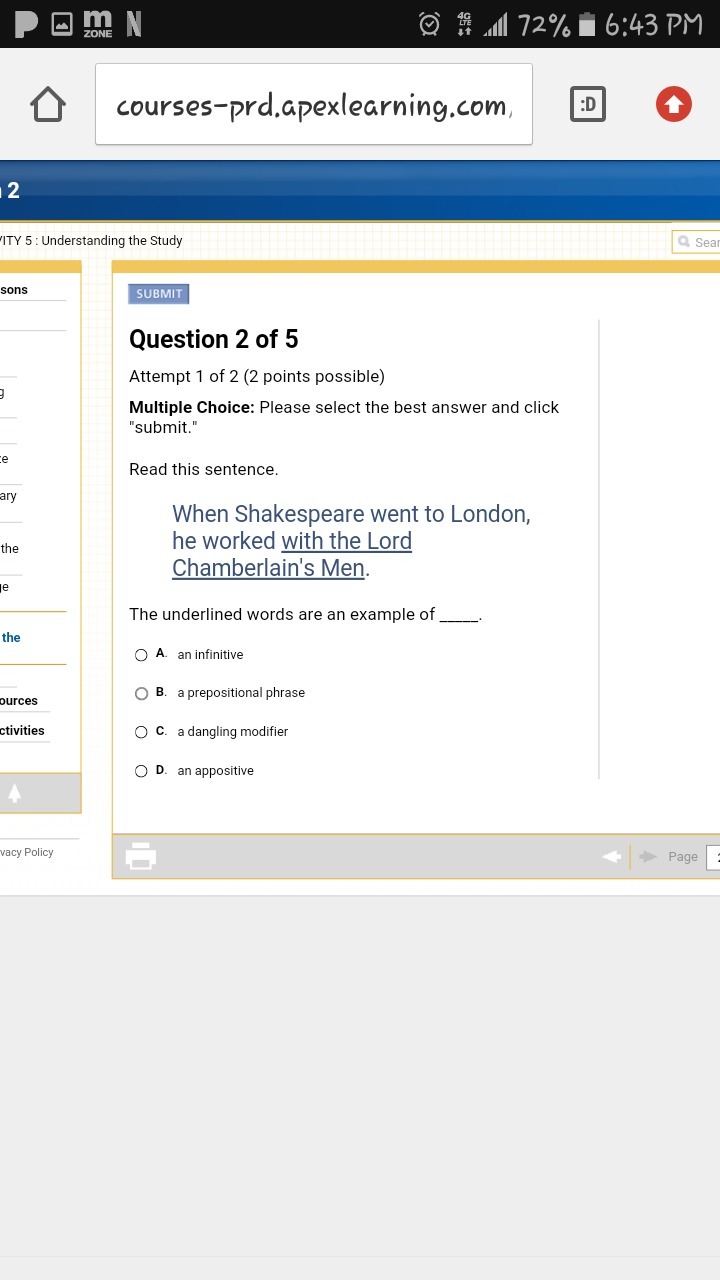The height and width of the screenshot is (1280, 720).
Task: Choose answer D, an appositive
Action: [141, 771]
